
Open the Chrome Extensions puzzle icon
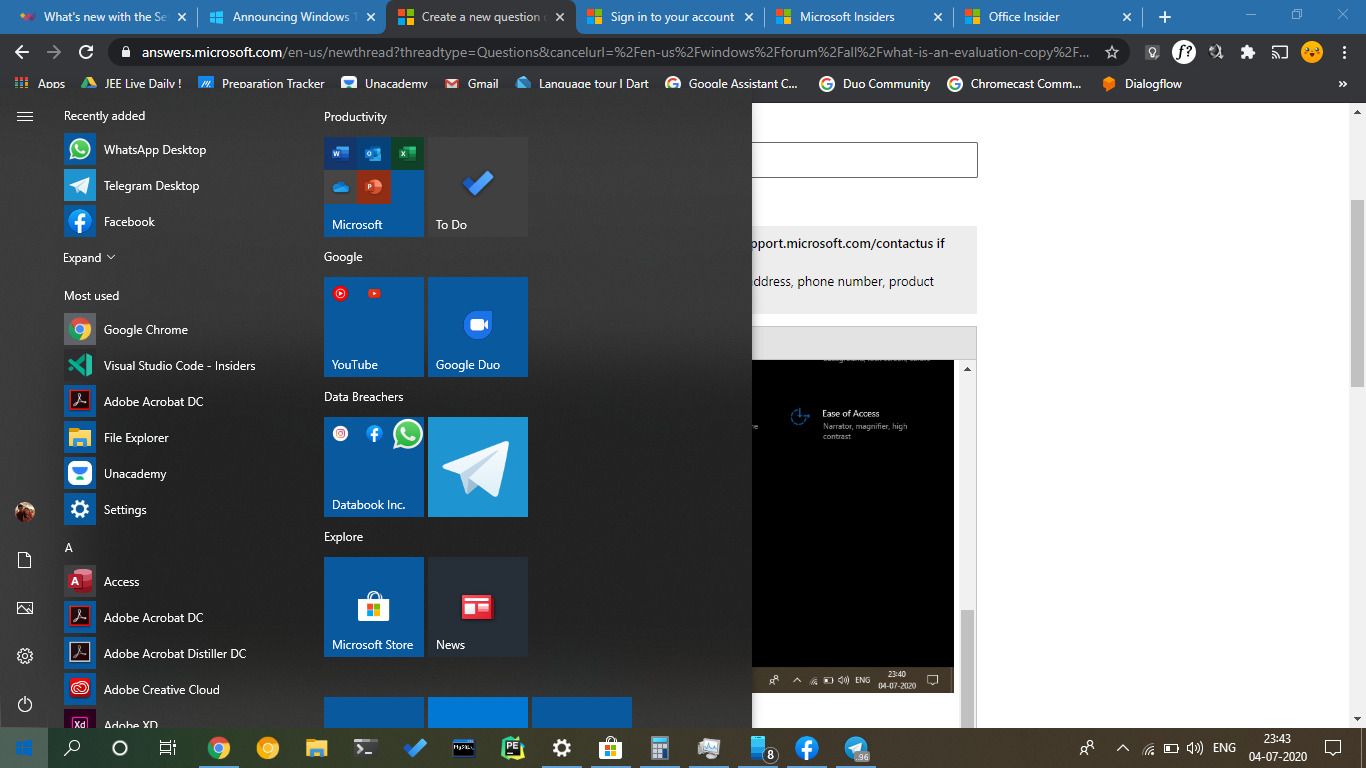pyautogui.click(x=1248, y=52)
